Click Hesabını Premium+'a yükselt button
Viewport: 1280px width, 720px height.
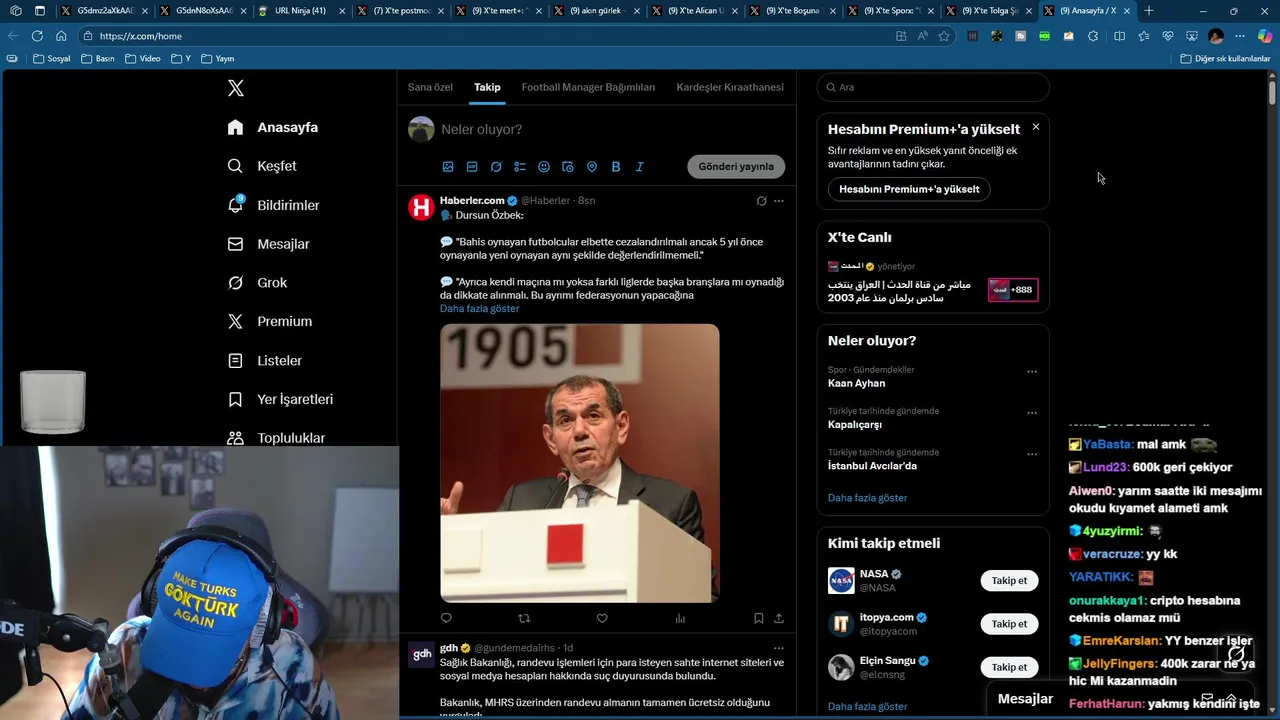[x=909, y=189]
